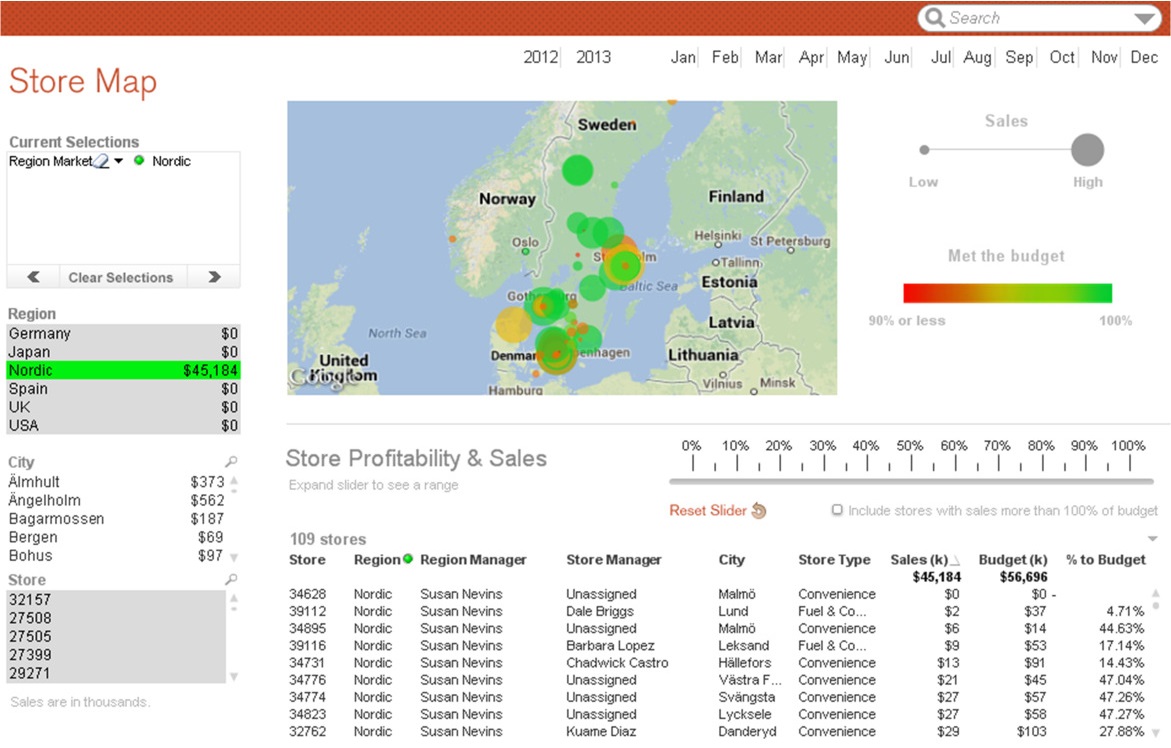Select the year 2013
Image resolution: width=1171 pixels, height=748 pixels.
[x=593, y=57]
